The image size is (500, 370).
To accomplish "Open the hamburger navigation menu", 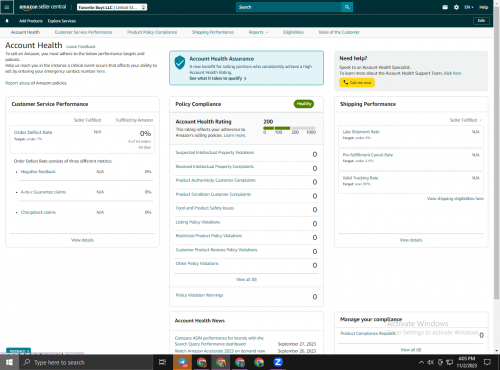I will (7, 7).
